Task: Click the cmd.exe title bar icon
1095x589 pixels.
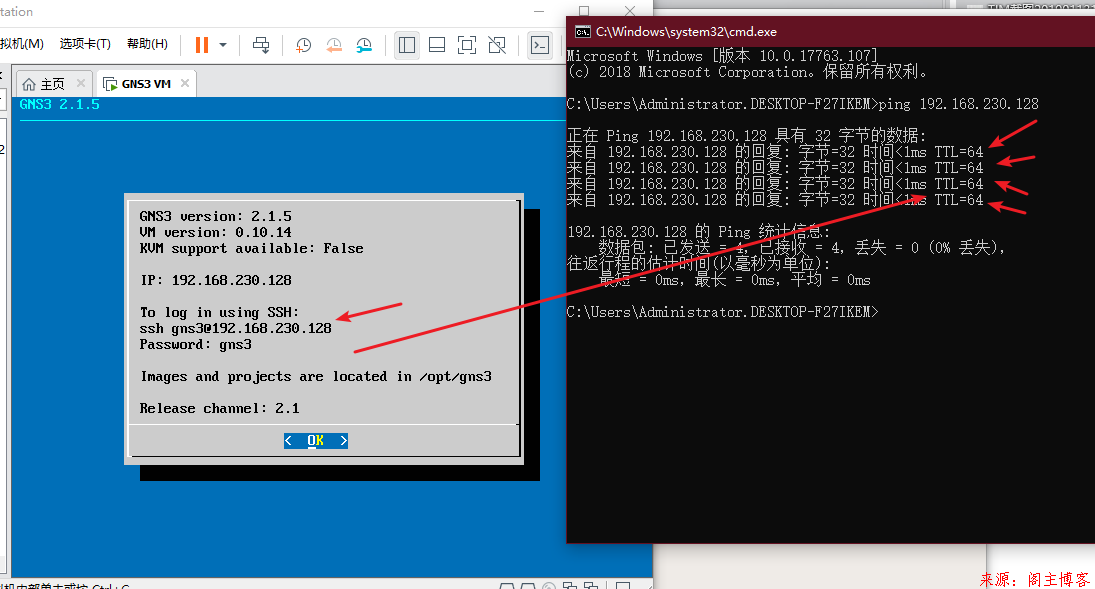Action: [582, 31]
